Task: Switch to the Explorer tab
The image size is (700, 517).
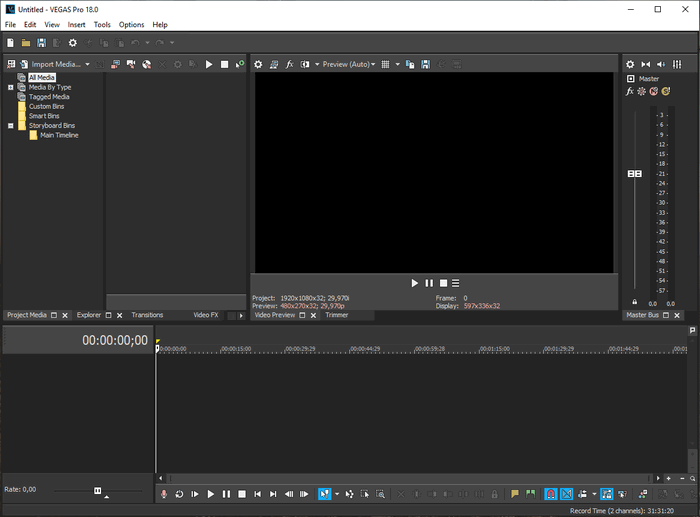Action: click(x=89, y=315)
